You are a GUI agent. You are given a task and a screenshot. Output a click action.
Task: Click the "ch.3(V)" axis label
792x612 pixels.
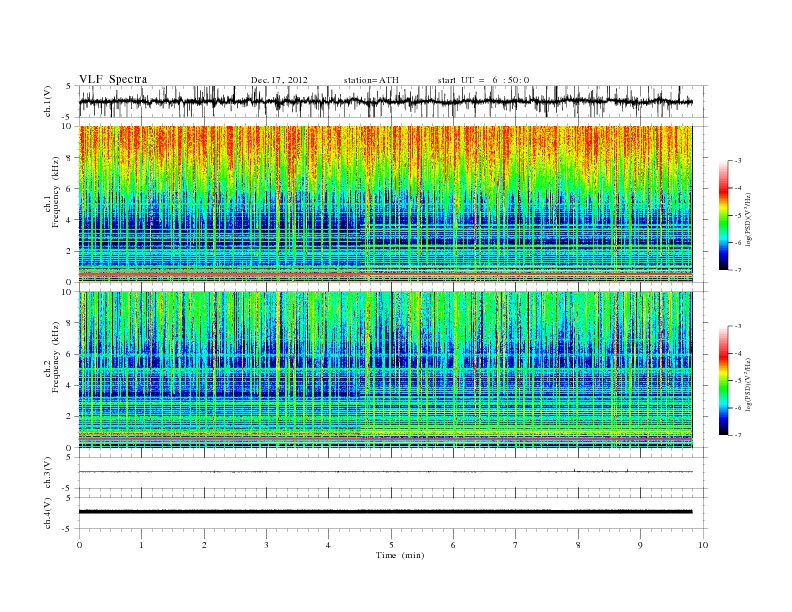pyautogui.click(x=48, y=473)
